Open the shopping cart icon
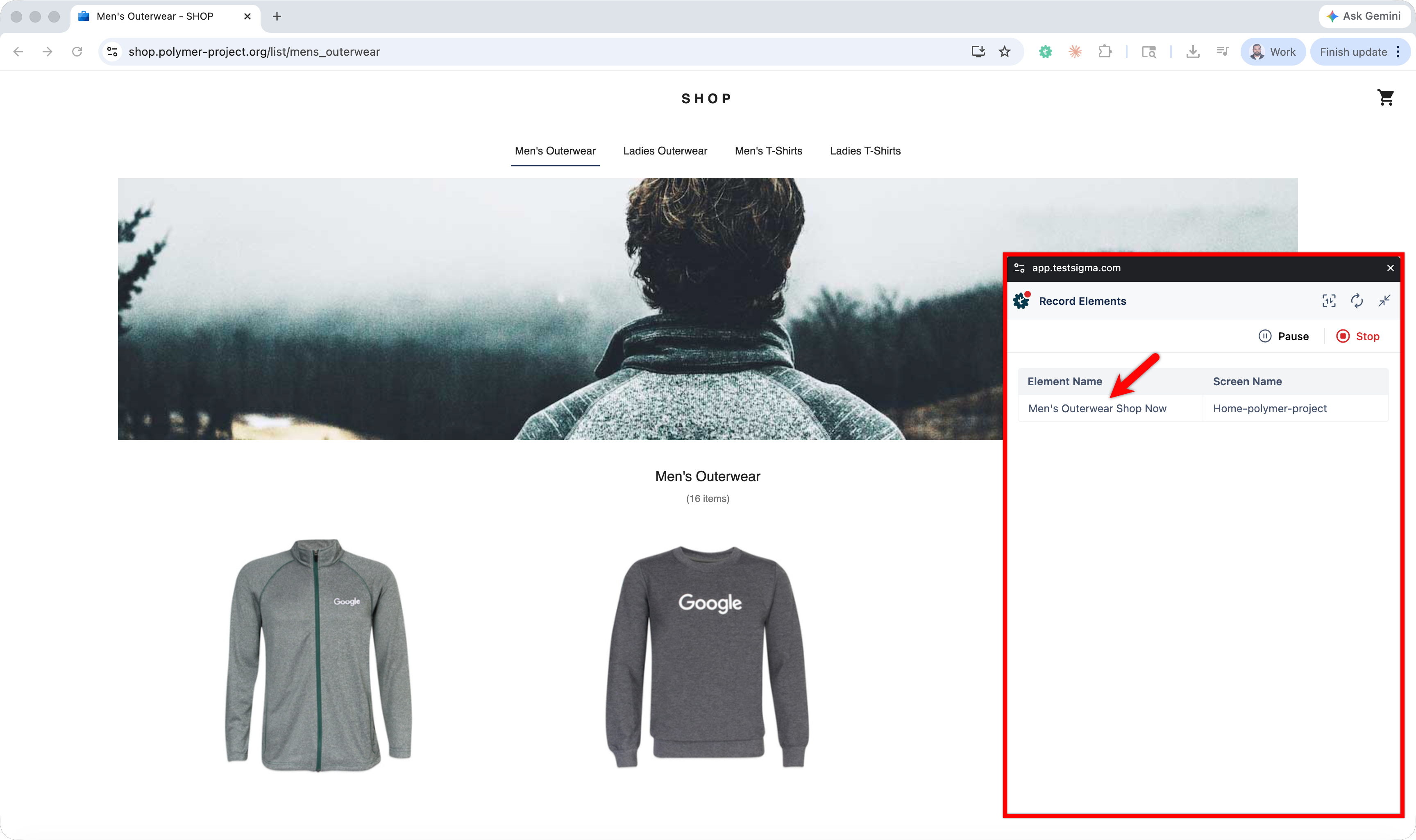 point(1385,98)
